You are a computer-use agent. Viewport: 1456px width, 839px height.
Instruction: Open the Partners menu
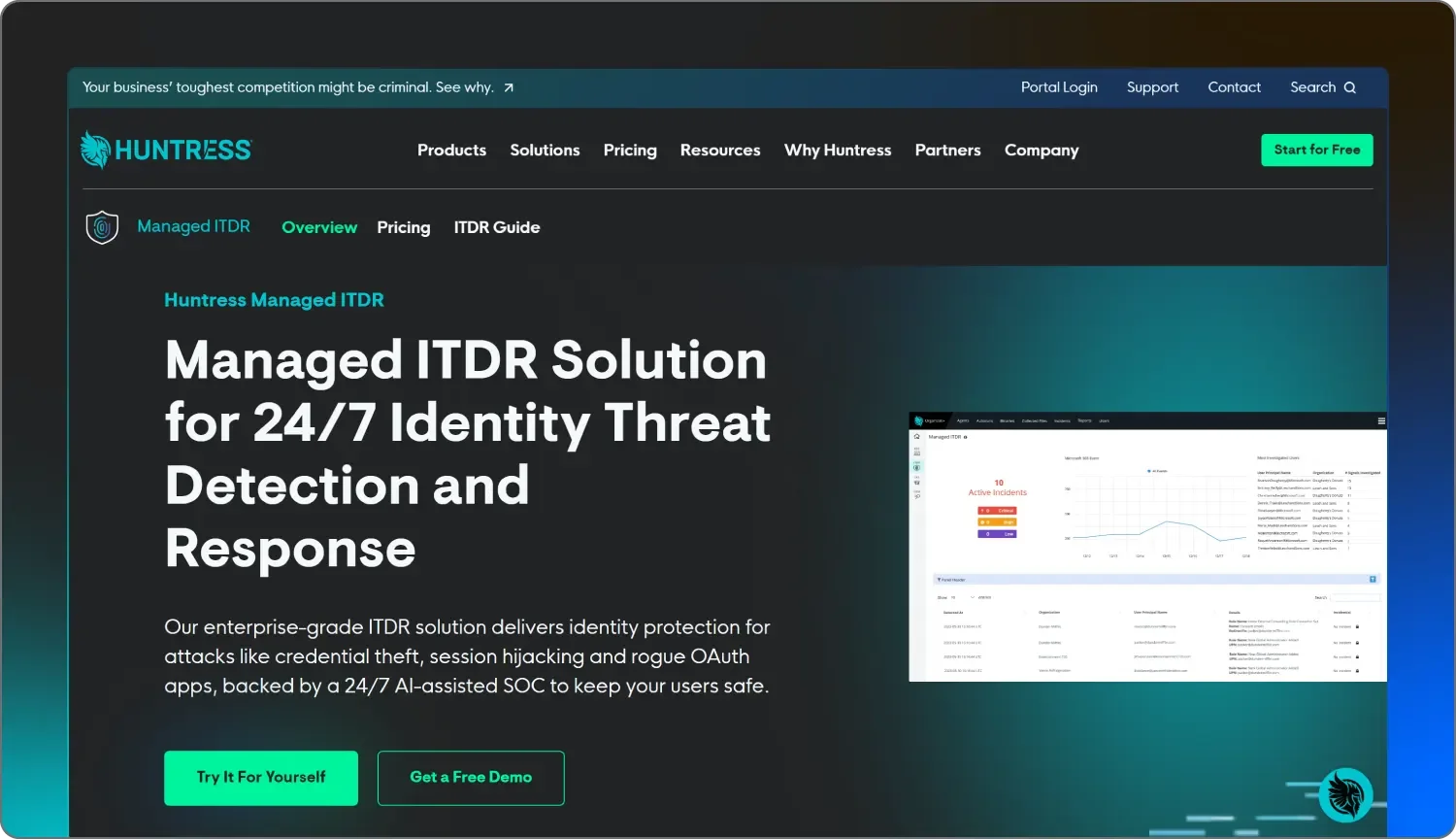[947, 151]
